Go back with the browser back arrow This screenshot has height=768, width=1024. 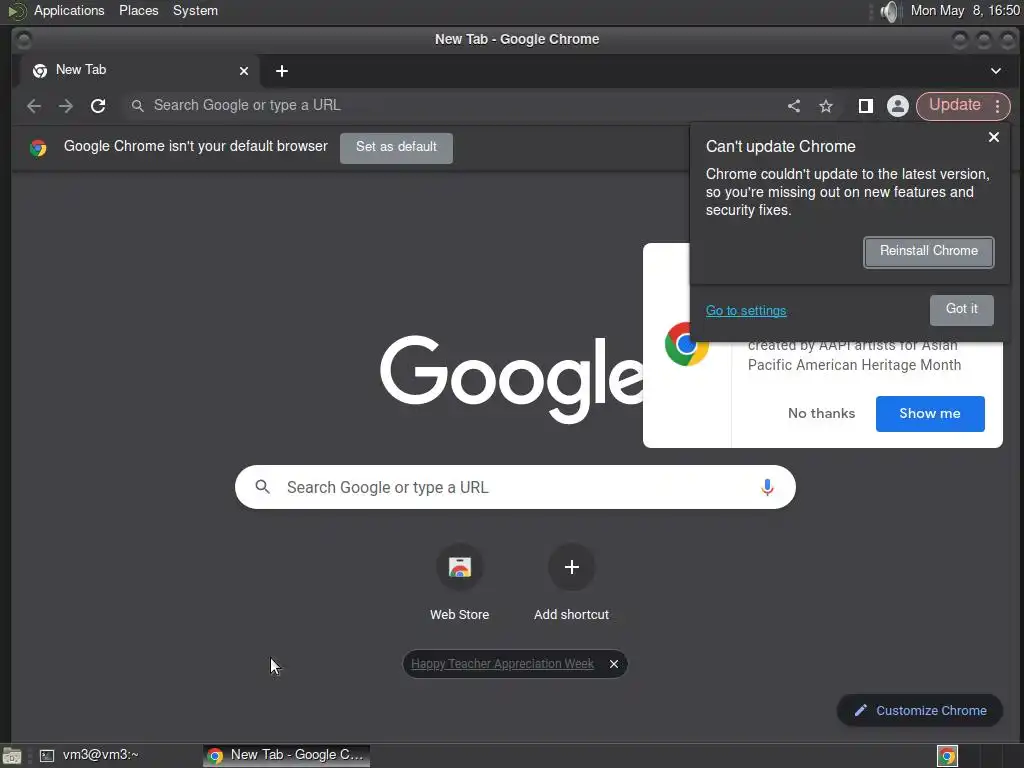coord(34,106)
